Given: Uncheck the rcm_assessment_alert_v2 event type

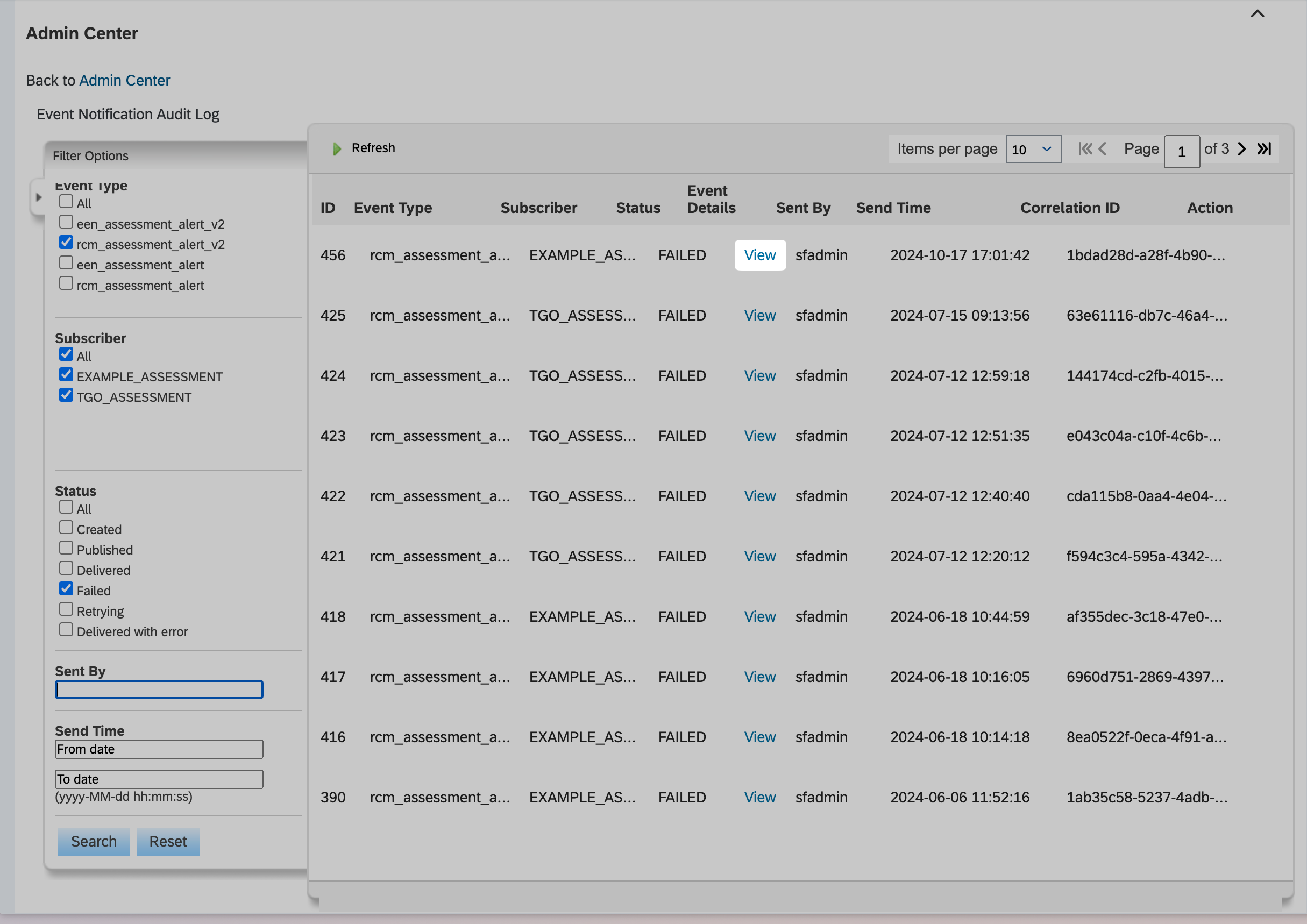Looking at the screenshot, I should point(66,243).
